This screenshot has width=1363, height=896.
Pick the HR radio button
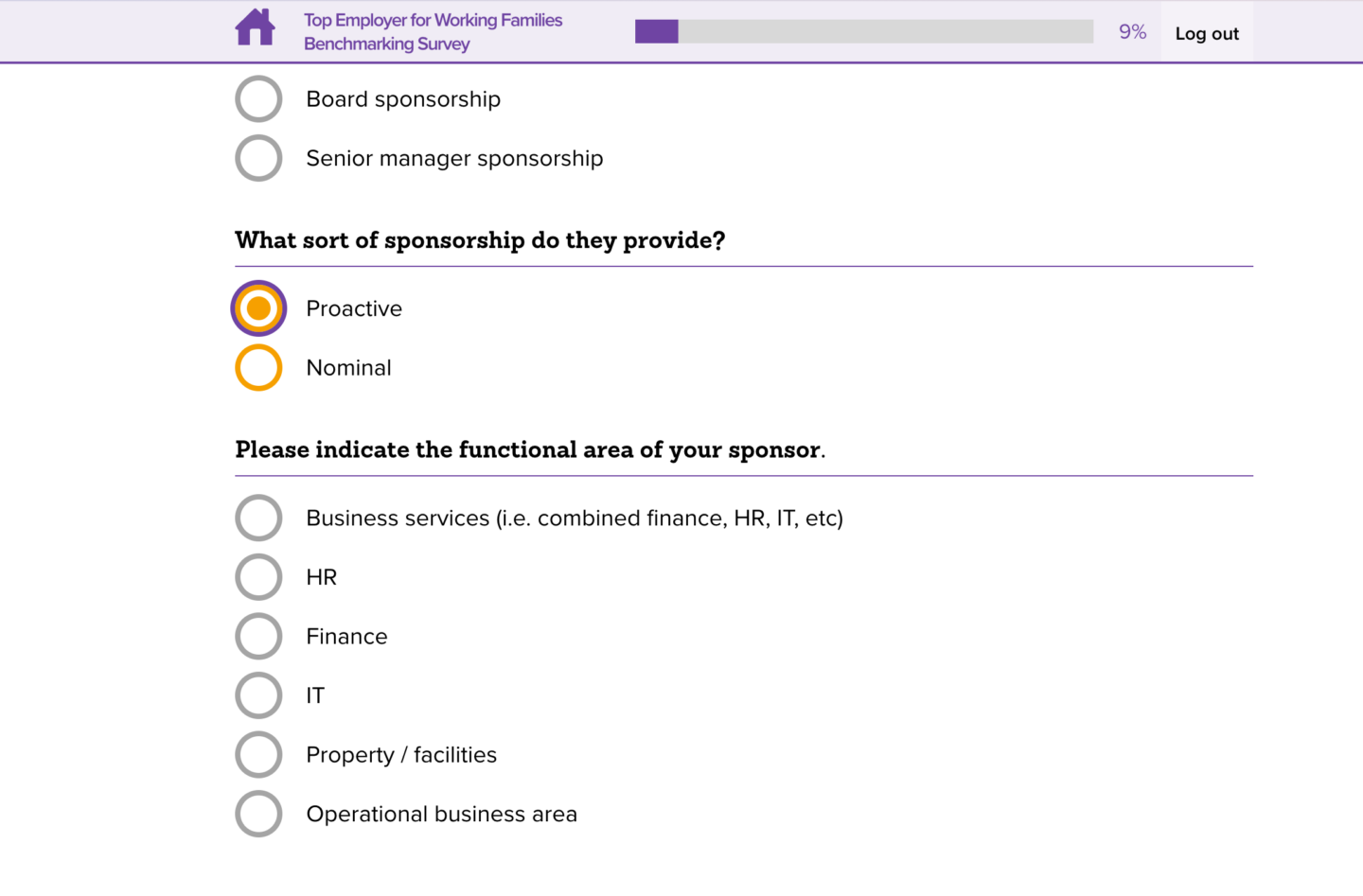(258, 577)
